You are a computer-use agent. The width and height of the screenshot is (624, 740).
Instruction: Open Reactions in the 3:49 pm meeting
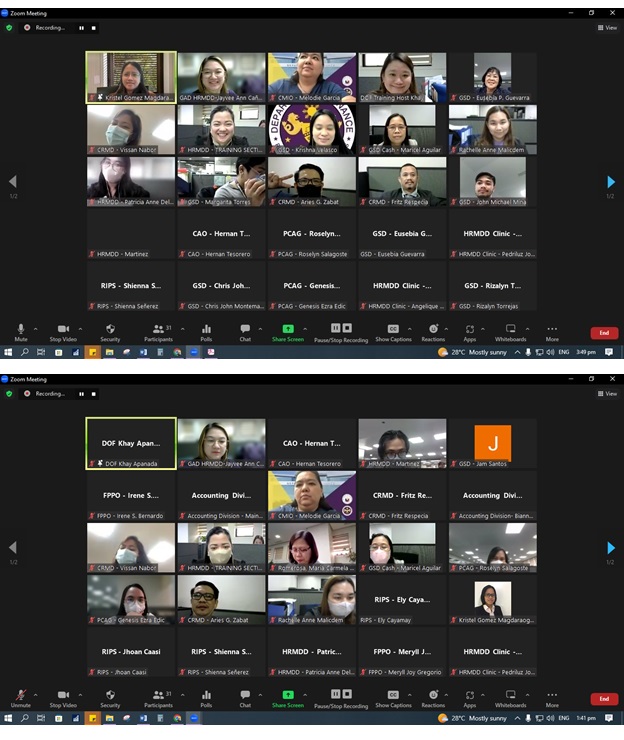433,332
